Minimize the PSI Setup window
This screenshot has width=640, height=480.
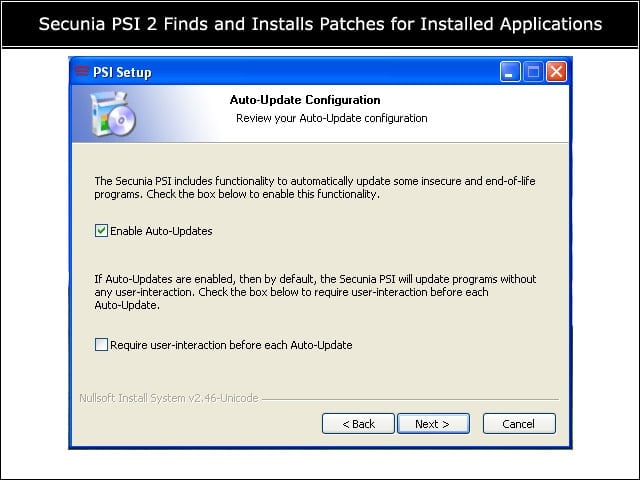pos(510,72)
